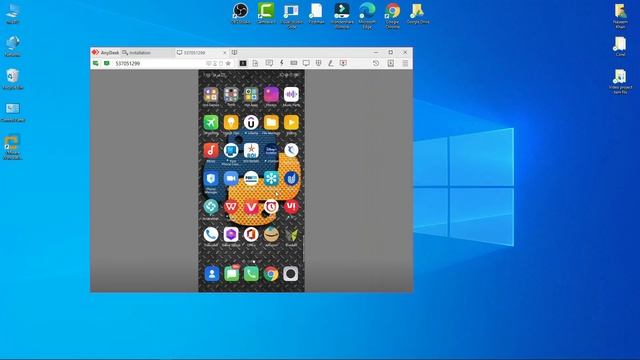The image size is (640, 360).
Task: Open a new AnyDesk session tab
Action: tap(234, 53)
